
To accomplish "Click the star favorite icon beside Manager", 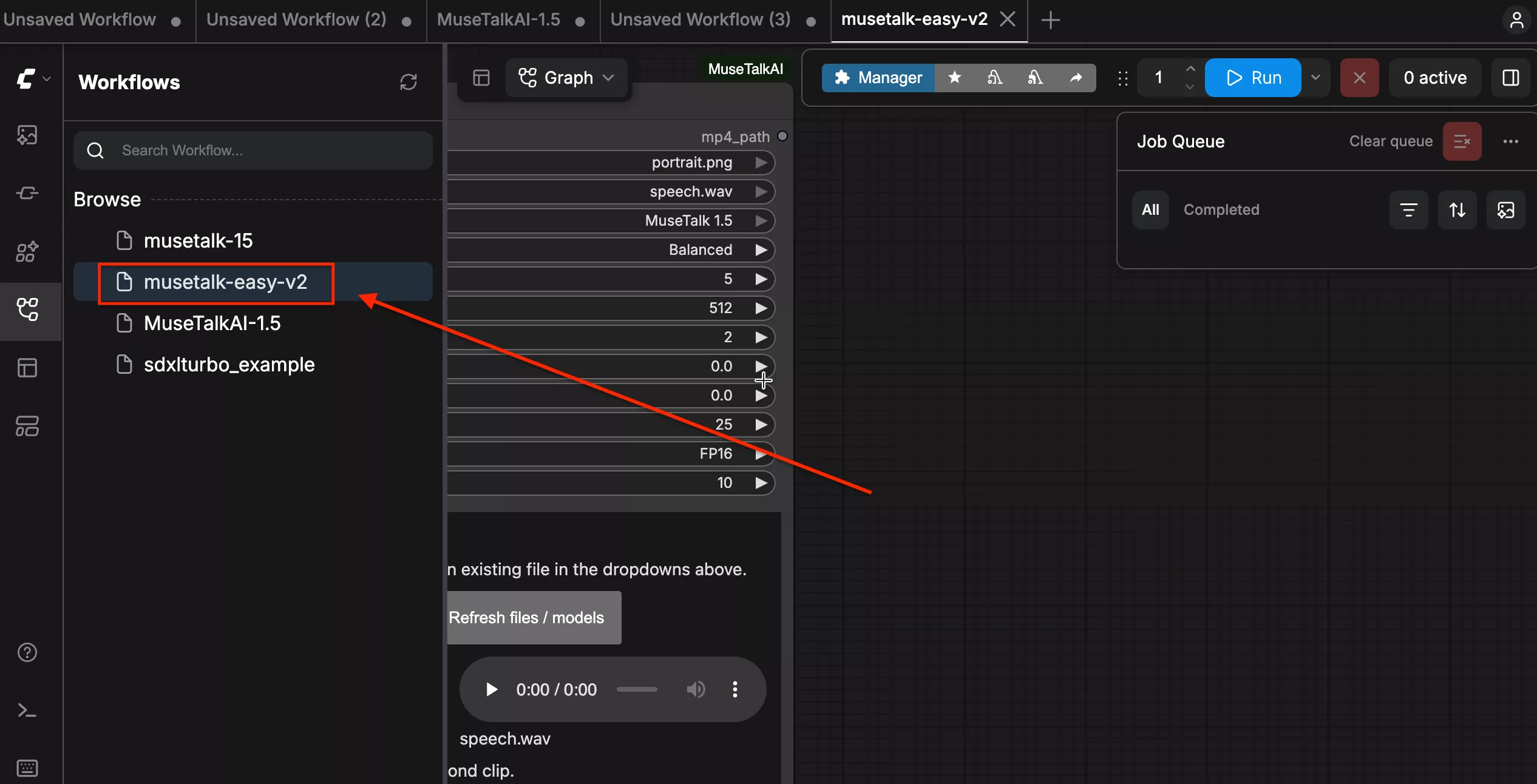I will (x=955, y=78).
